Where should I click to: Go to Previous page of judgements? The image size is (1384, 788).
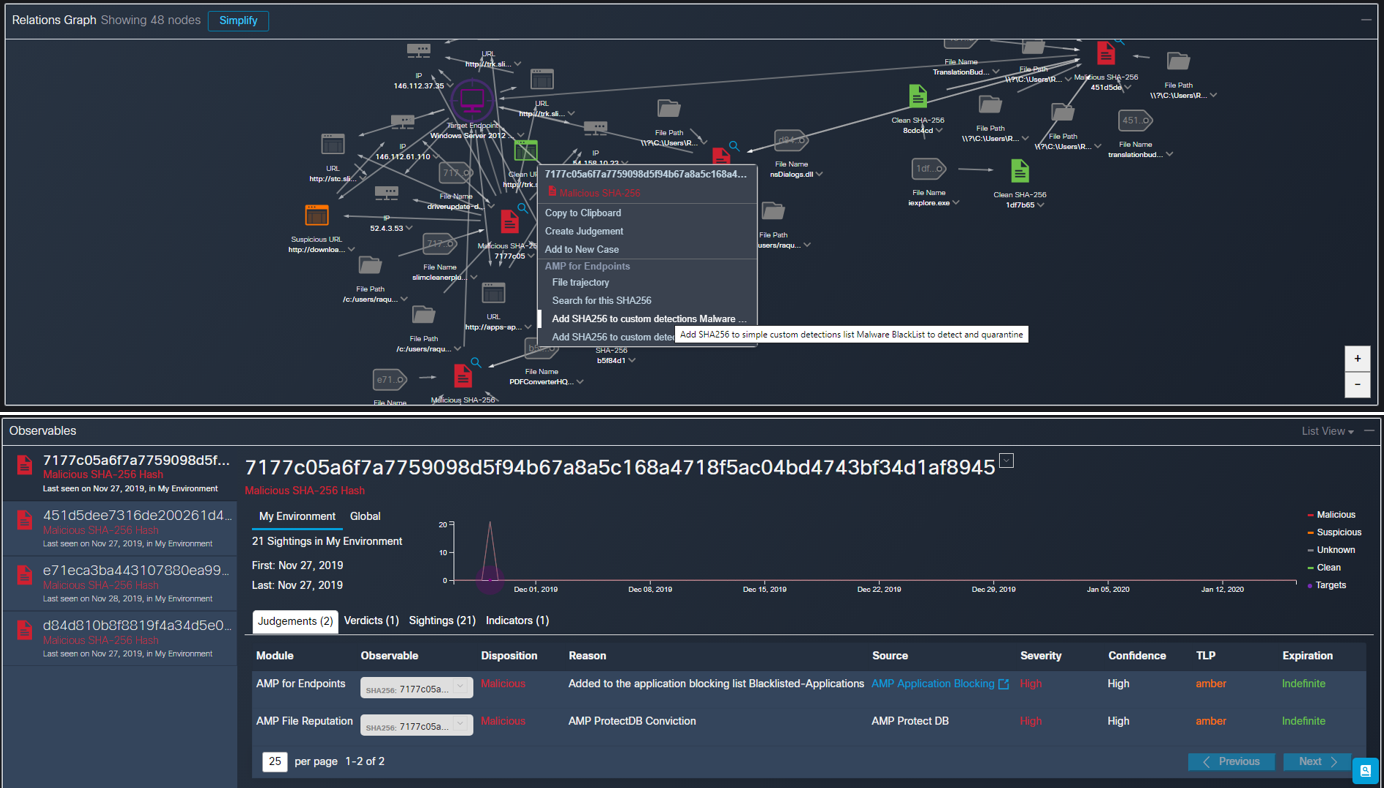point(1231,762)
